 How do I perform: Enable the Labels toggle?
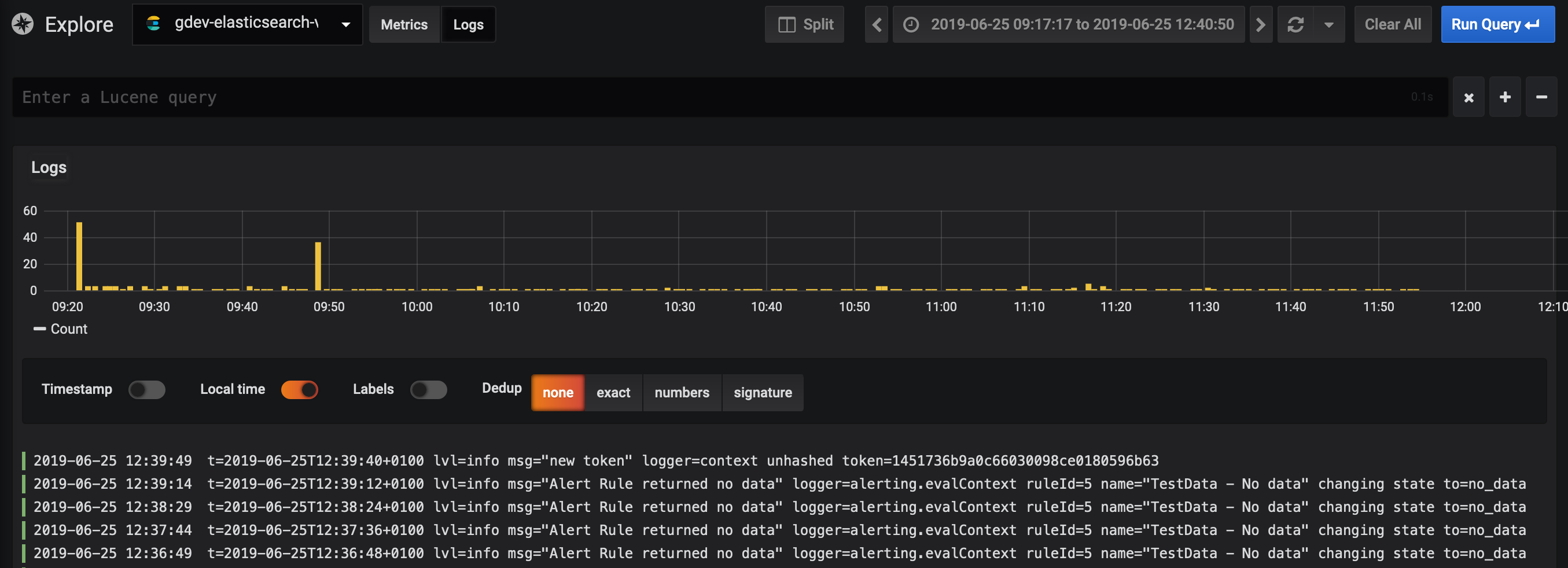430,390
